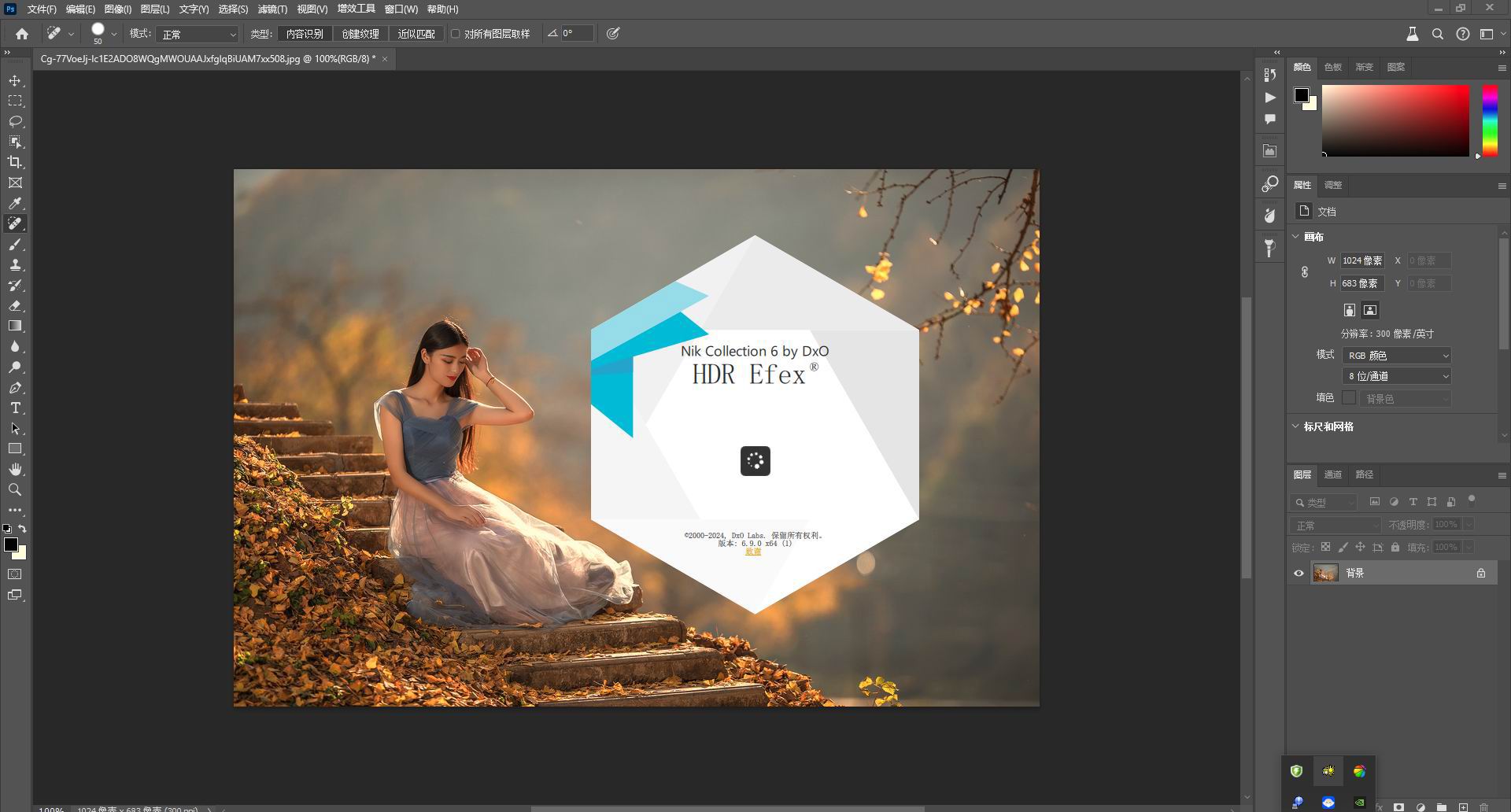Open the 滤镜(T) menu
Viewport: 1511px width, 812px height.
point(272,9)
